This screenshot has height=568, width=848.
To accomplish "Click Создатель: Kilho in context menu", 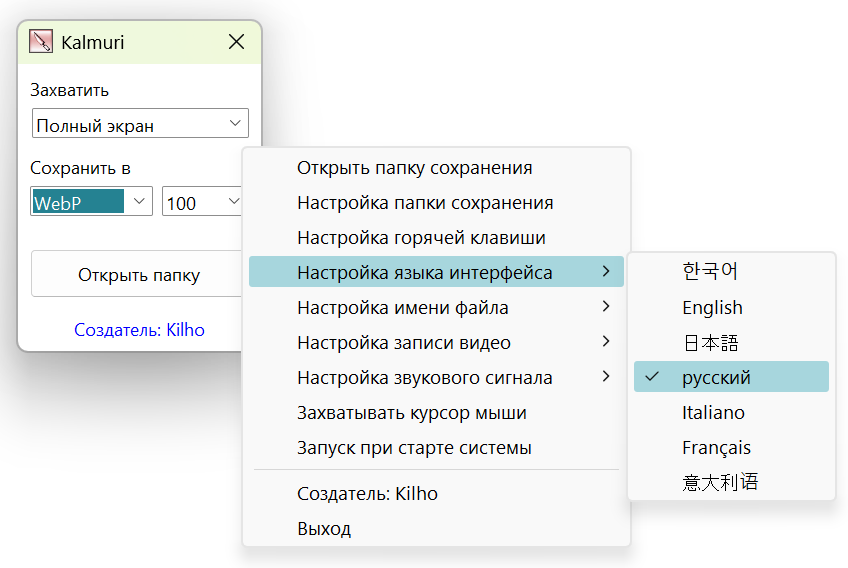I will click(436, 493).
